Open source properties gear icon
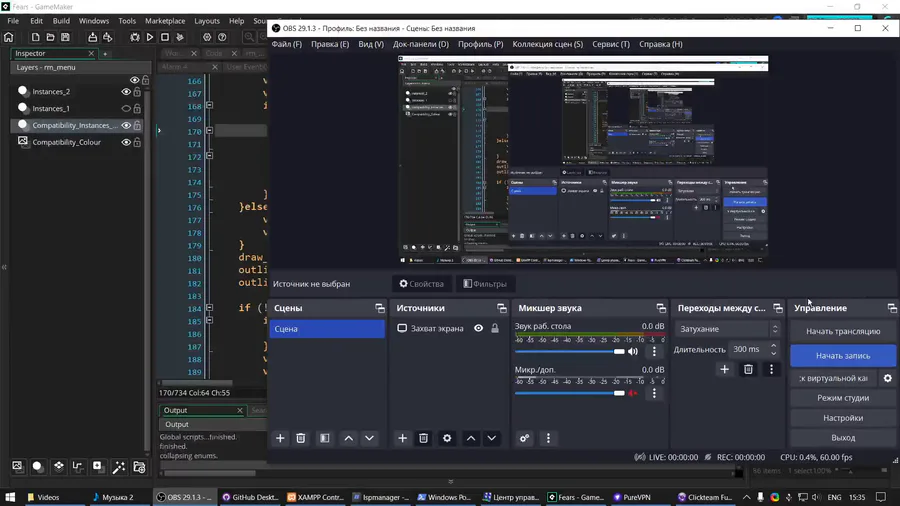900x506 pixels. point(447,438)
